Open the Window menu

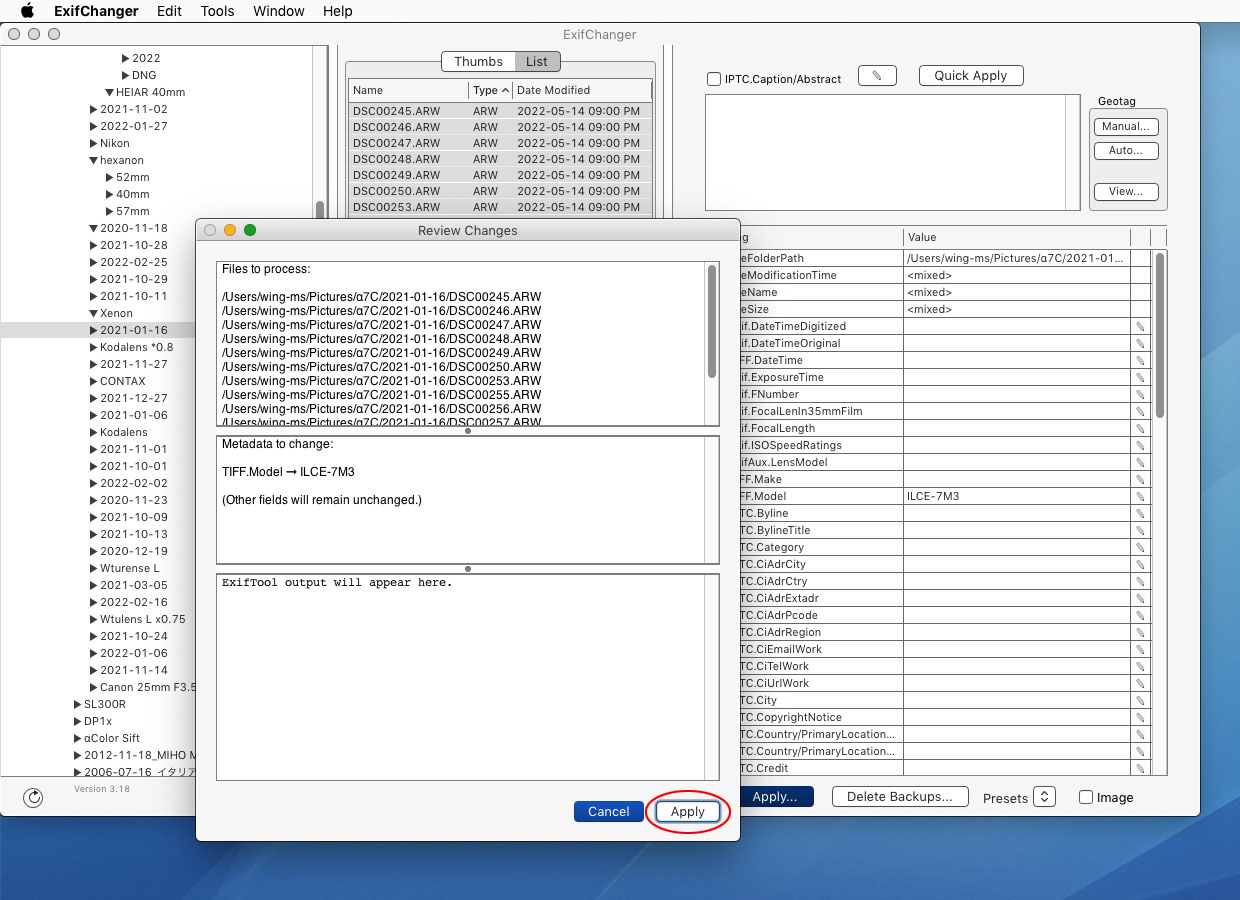(x=279, y=11)
